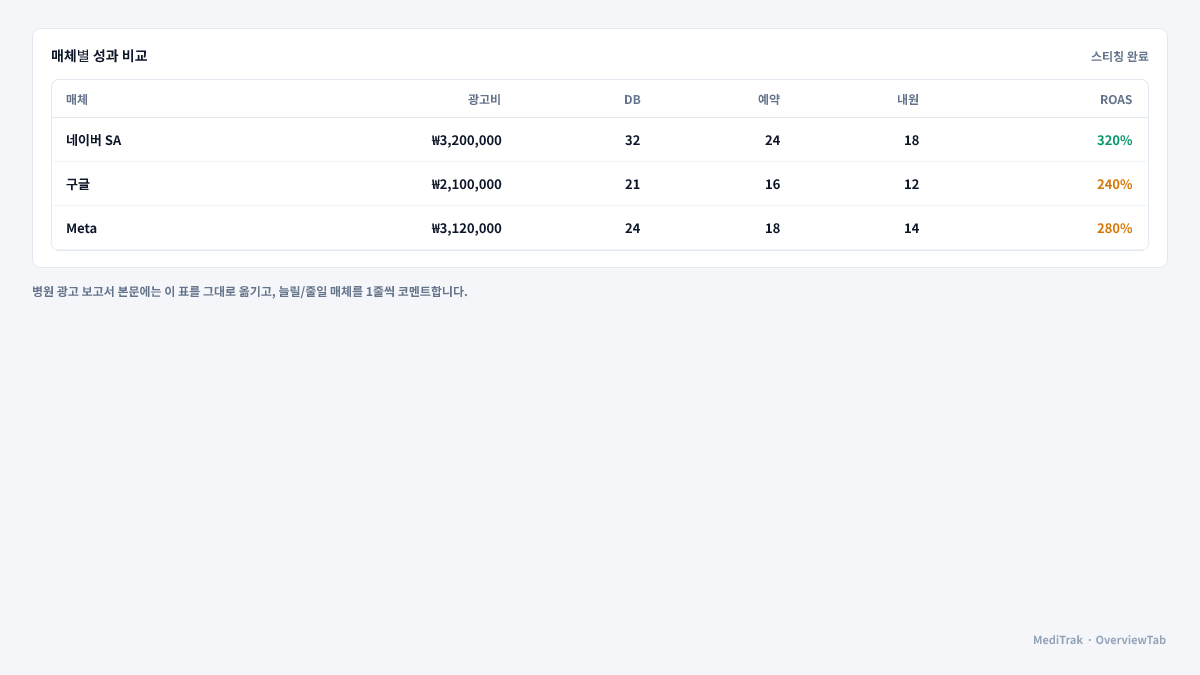
Task: Click the 광고비 column header
Action: 484,99
